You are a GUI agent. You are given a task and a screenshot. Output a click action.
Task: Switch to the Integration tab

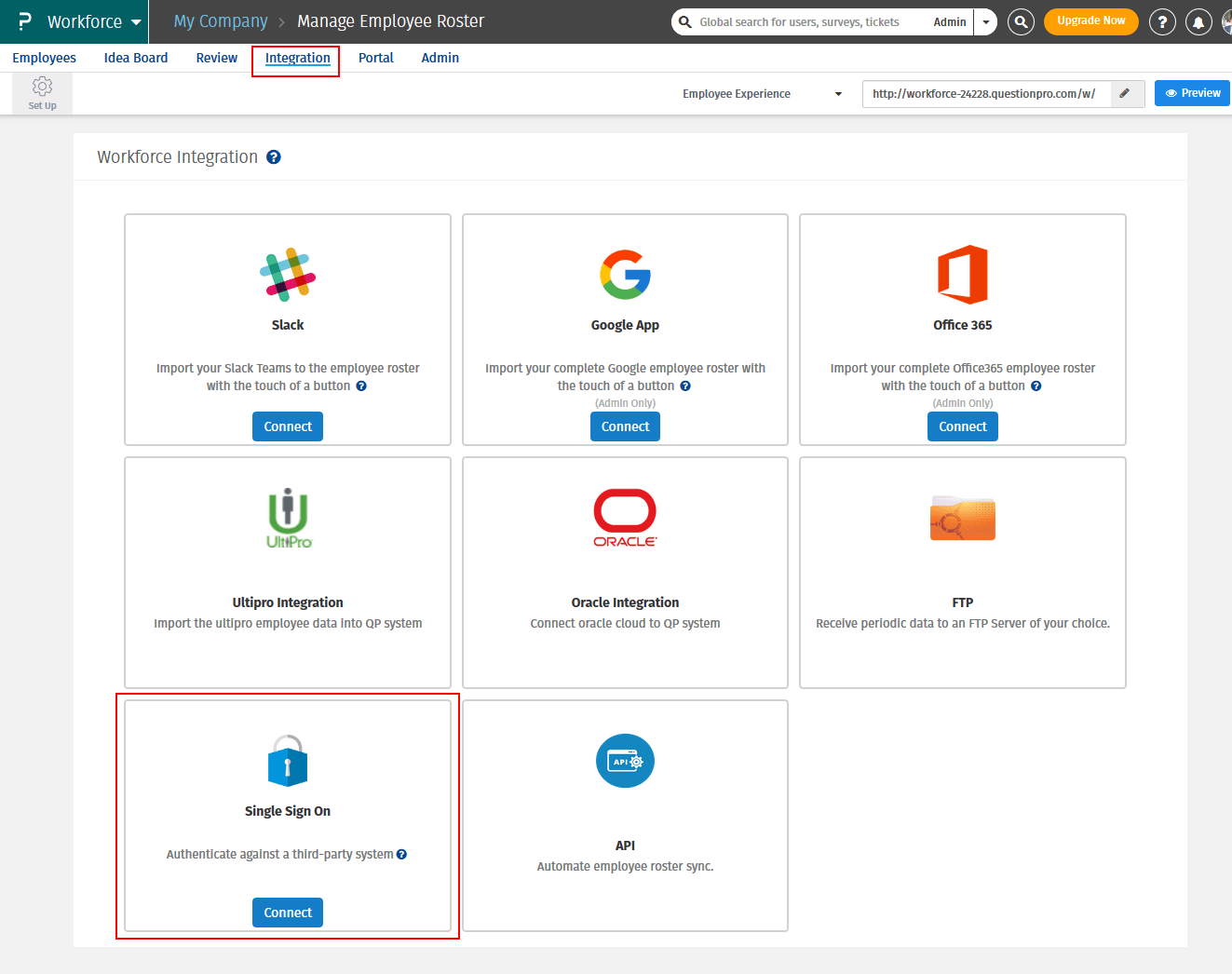298,58
